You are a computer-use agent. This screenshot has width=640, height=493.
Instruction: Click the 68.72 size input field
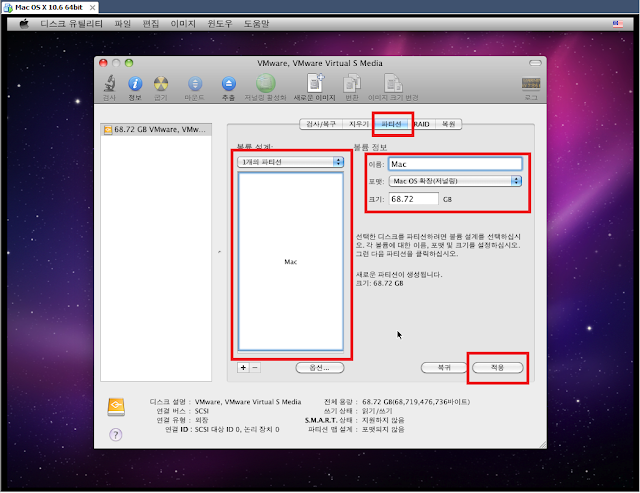click(x=413, y=199)
